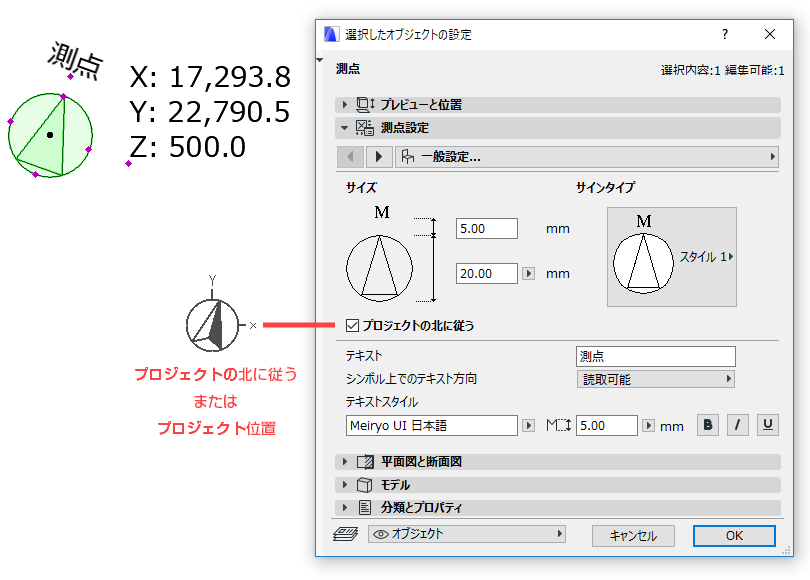Click the forward navigation arrow above 一般設定

381,158
